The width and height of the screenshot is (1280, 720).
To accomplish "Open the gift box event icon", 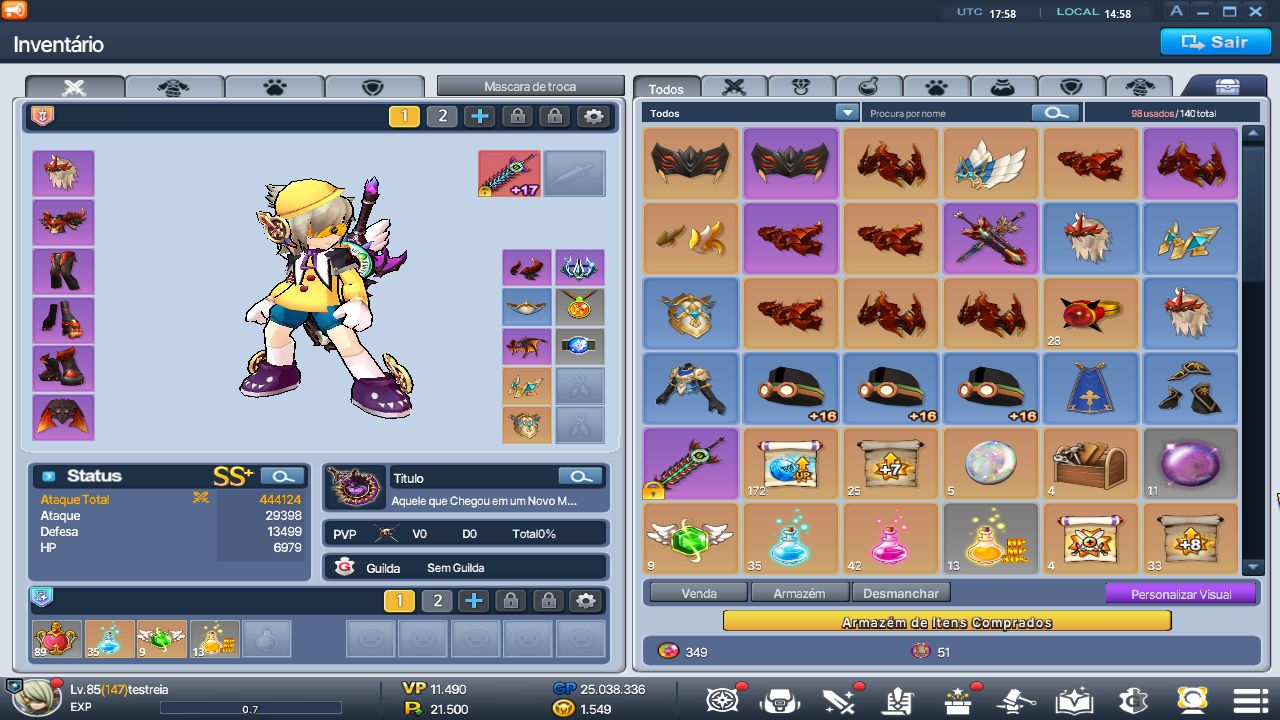I will tap(957, 699).
